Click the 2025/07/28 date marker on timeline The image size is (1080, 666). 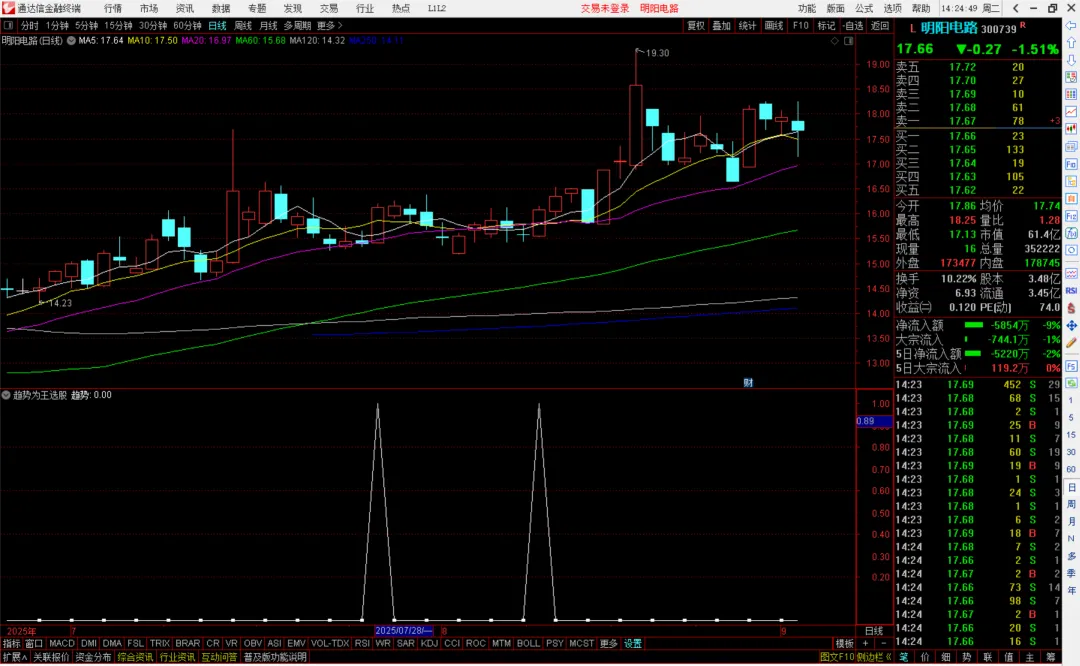click(404, 630)
